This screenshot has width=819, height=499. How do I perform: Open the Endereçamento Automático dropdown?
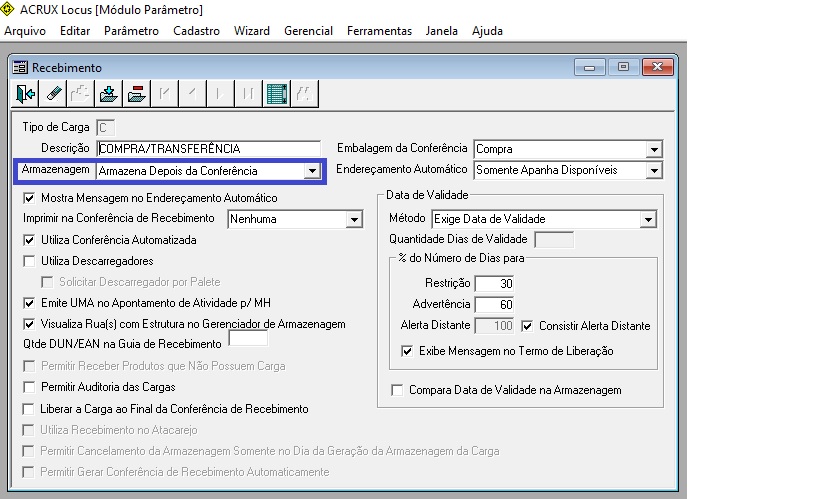(654, 170)
